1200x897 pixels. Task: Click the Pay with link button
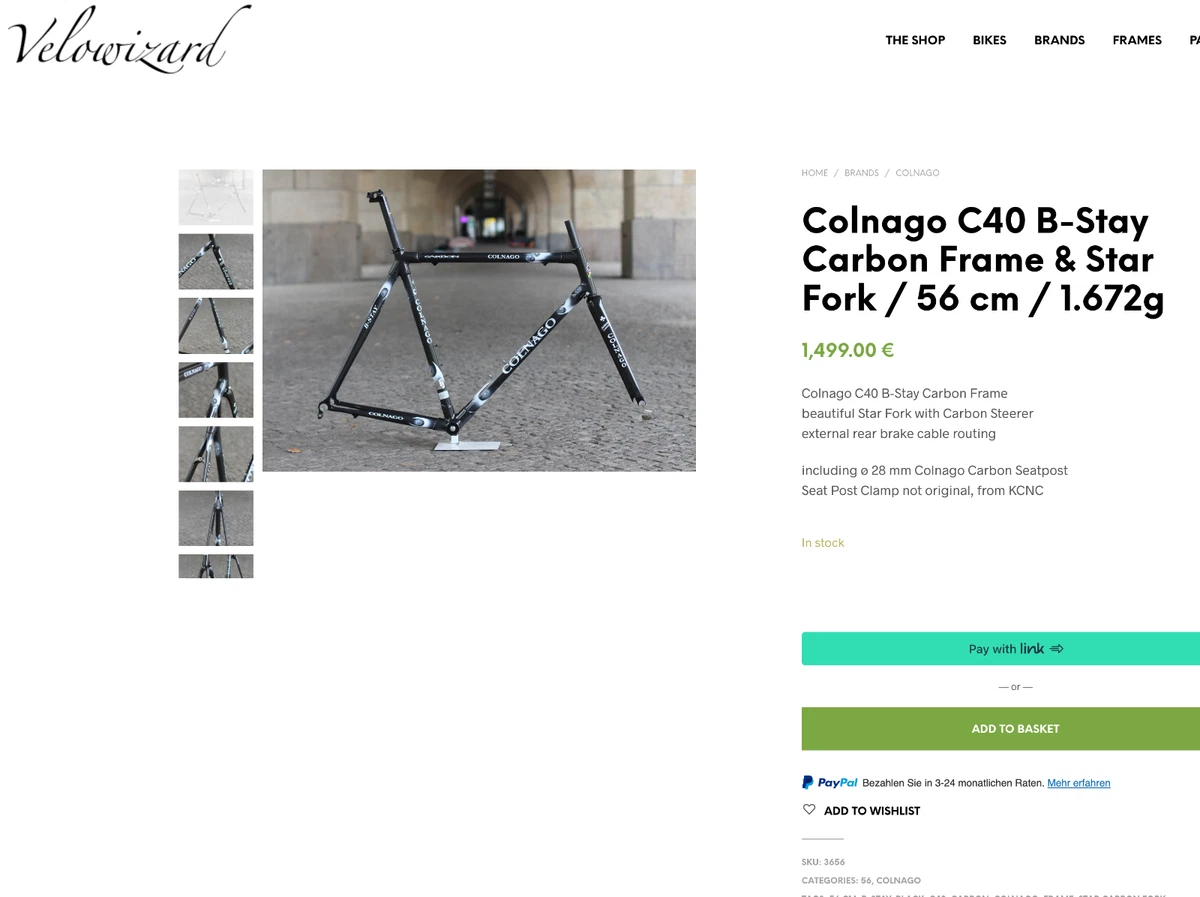pos(1001,649)
